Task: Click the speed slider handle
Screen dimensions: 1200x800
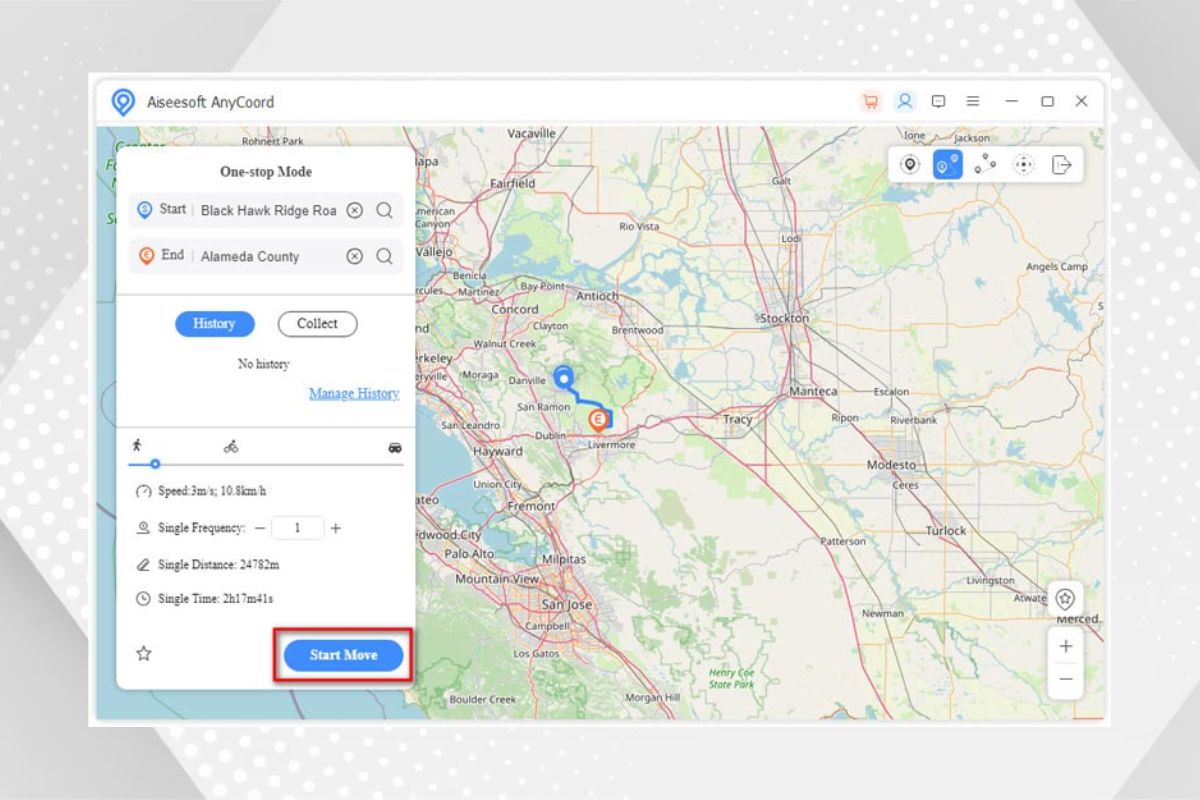Action: pyautogui.click(x=155, y=464)
